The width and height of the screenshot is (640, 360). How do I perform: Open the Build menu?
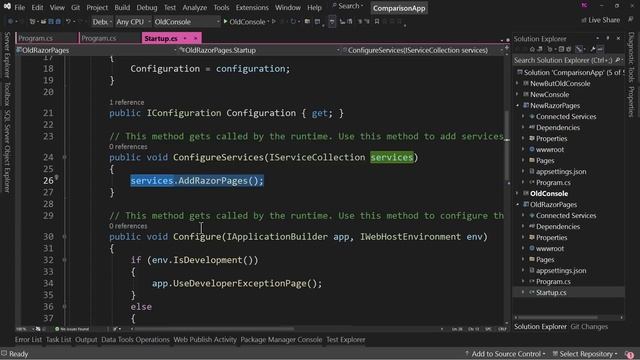coord(122,7)
